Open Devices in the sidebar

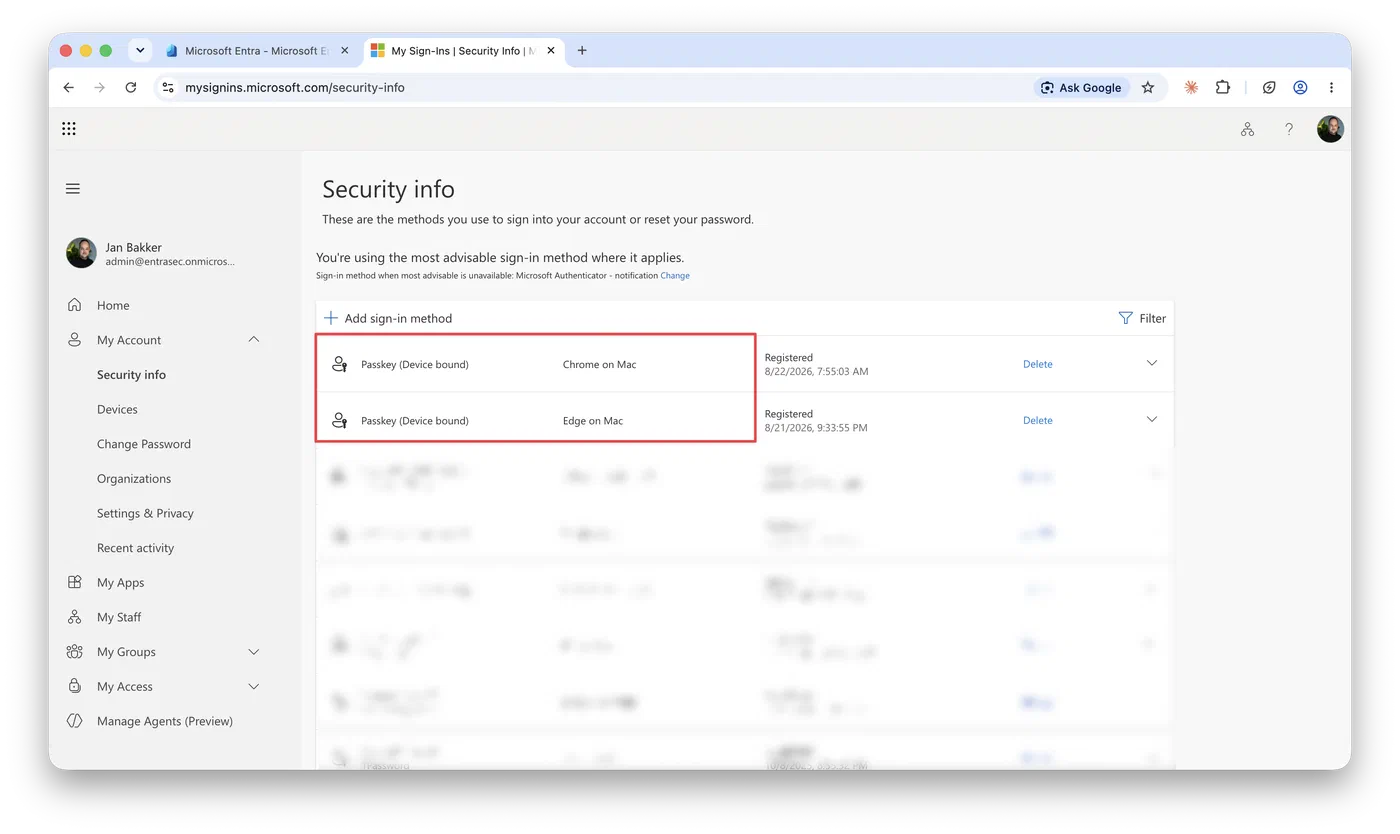[117, 409]
